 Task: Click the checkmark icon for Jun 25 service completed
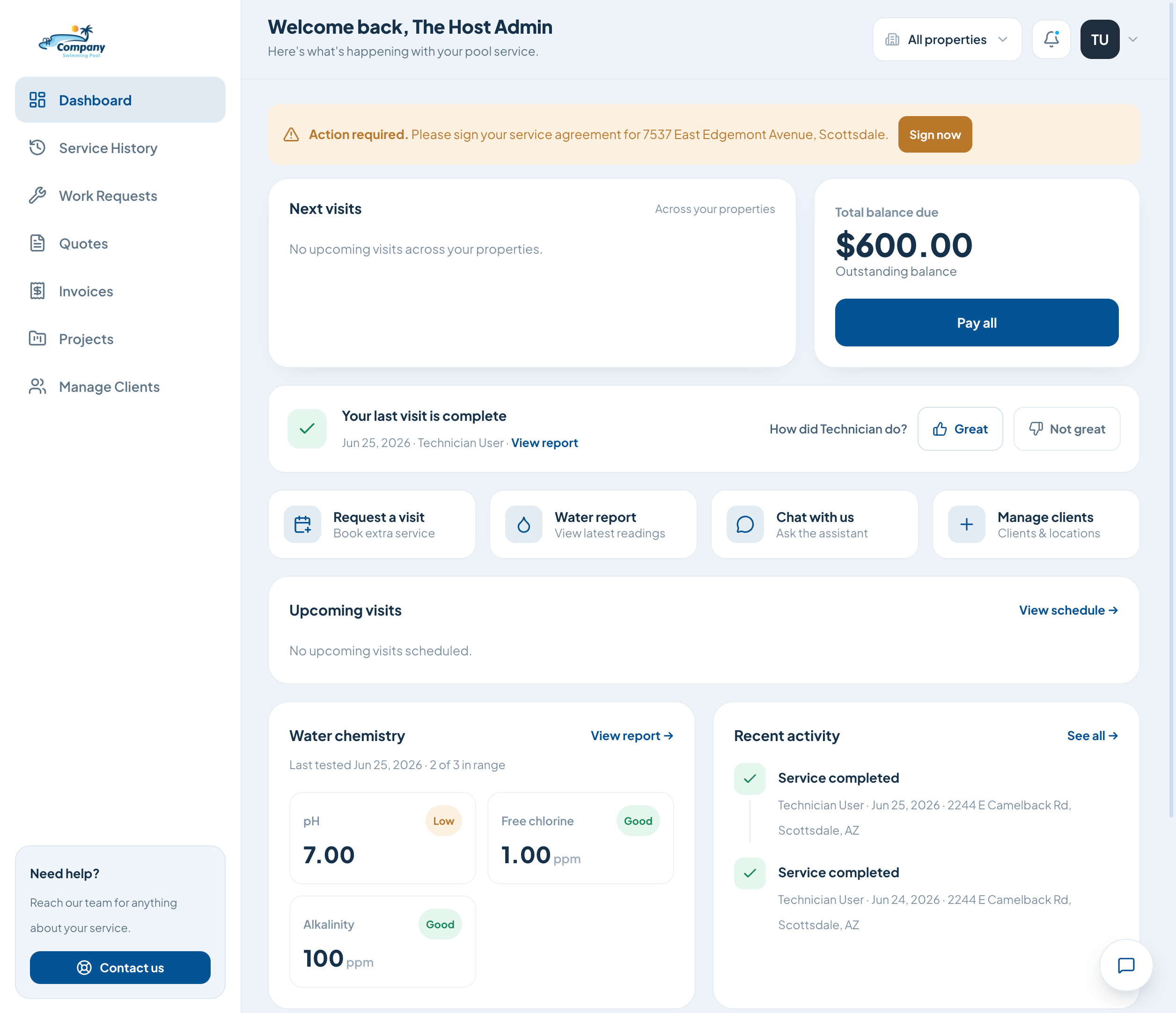pos(750,778)
